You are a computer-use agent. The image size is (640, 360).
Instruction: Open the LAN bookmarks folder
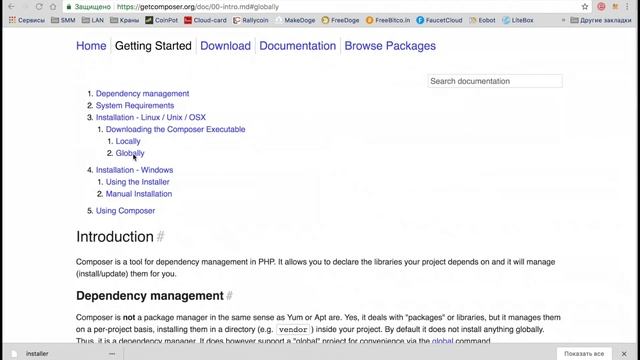tap(93, 20)
